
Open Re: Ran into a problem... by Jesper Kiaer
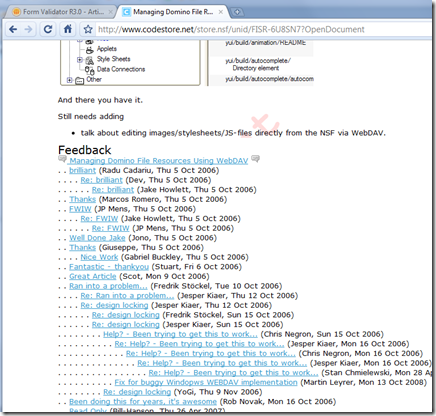[127, 296]
